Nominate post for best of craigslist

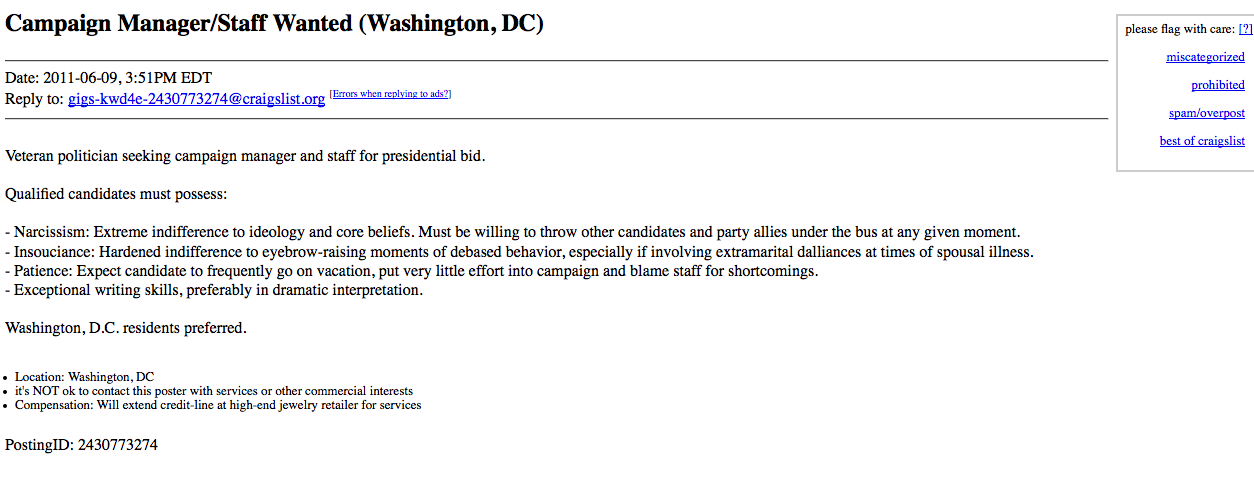click(x=1202, y=141)
